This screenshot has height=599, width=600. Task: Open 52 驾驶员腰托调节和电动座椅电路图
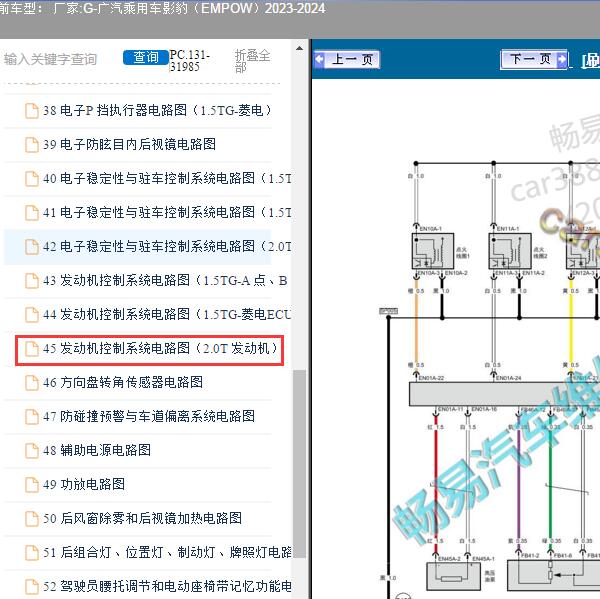click(x=167, y=587)
